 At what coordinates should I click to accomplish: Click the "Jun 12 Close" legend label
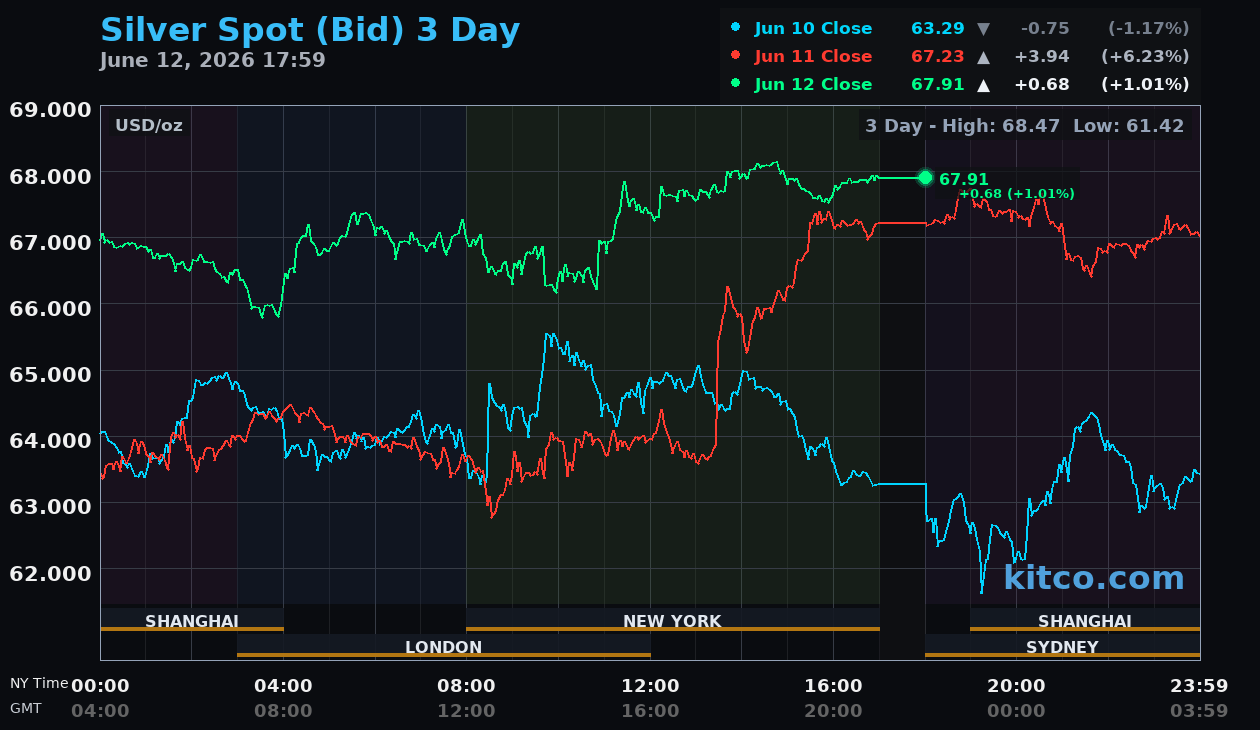813,85
